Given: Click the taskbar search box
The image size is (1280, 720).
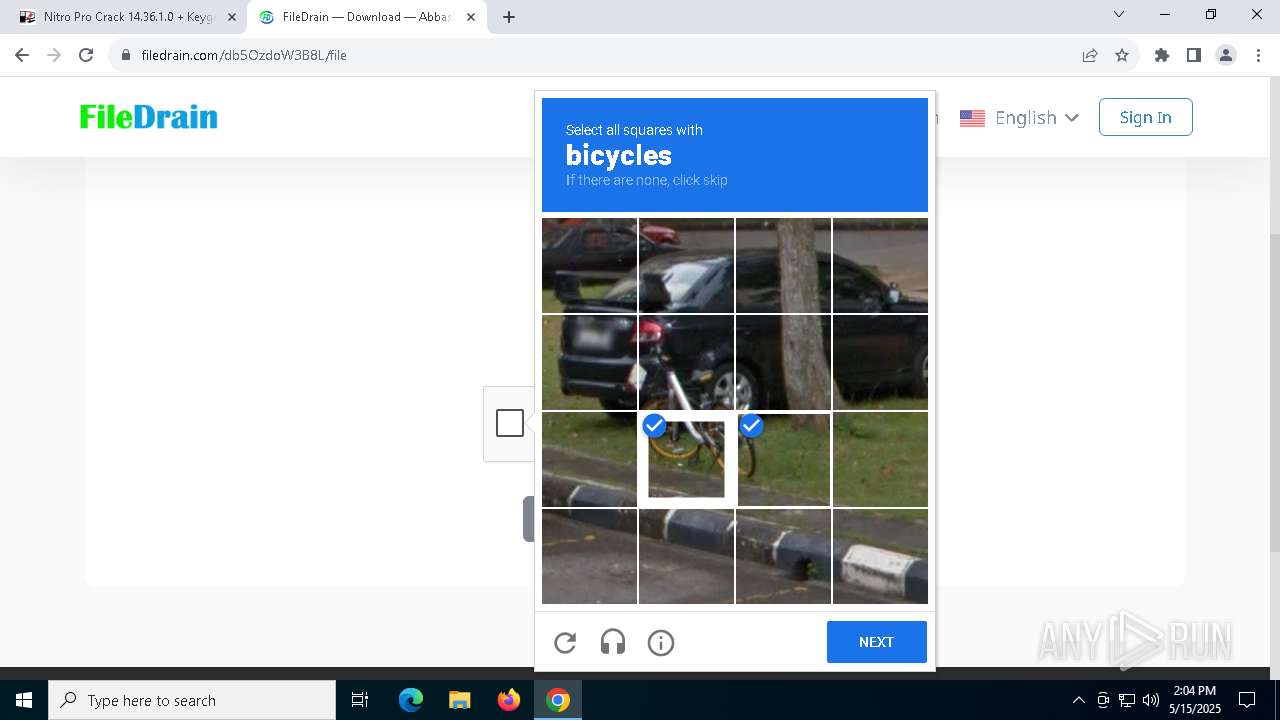Looking at the screenshot, I should click(192, 700).
